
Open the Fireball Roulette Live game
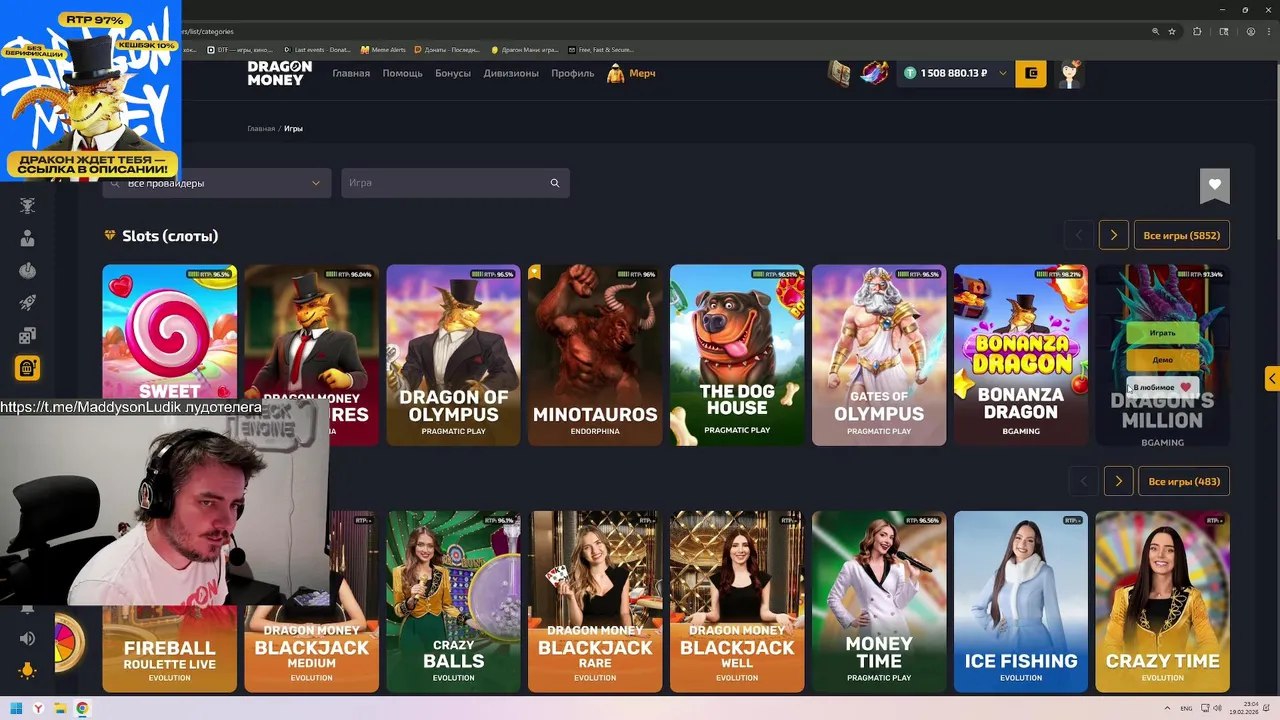click(x=170, y=648)
